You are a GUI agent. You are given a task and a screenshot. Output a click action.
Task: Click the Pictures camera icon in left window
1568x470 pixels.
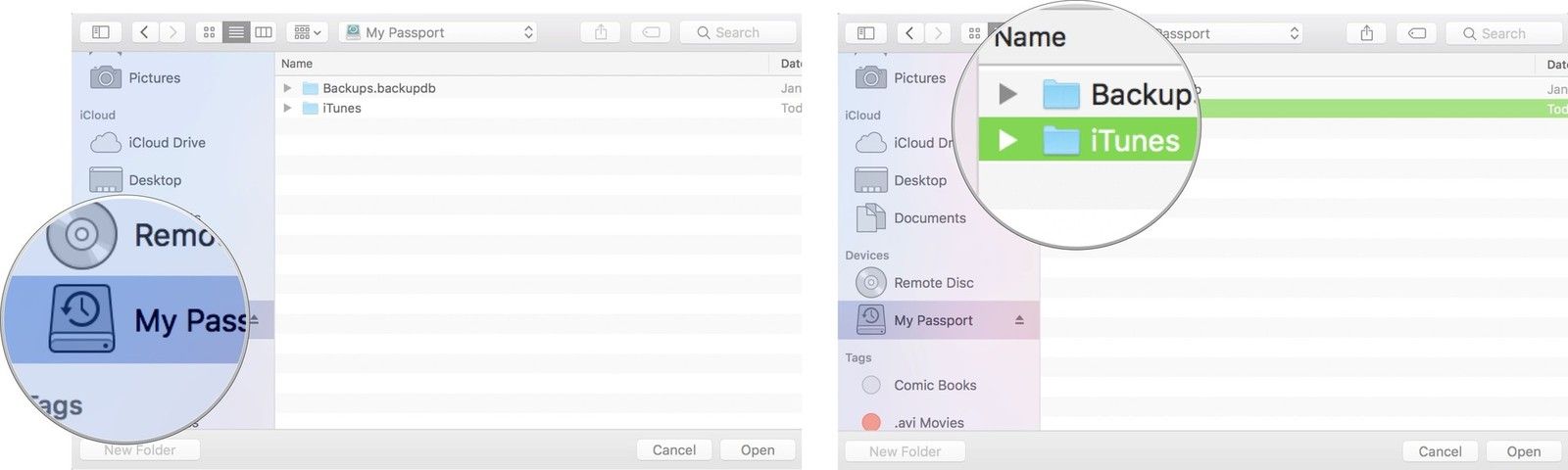106,77
